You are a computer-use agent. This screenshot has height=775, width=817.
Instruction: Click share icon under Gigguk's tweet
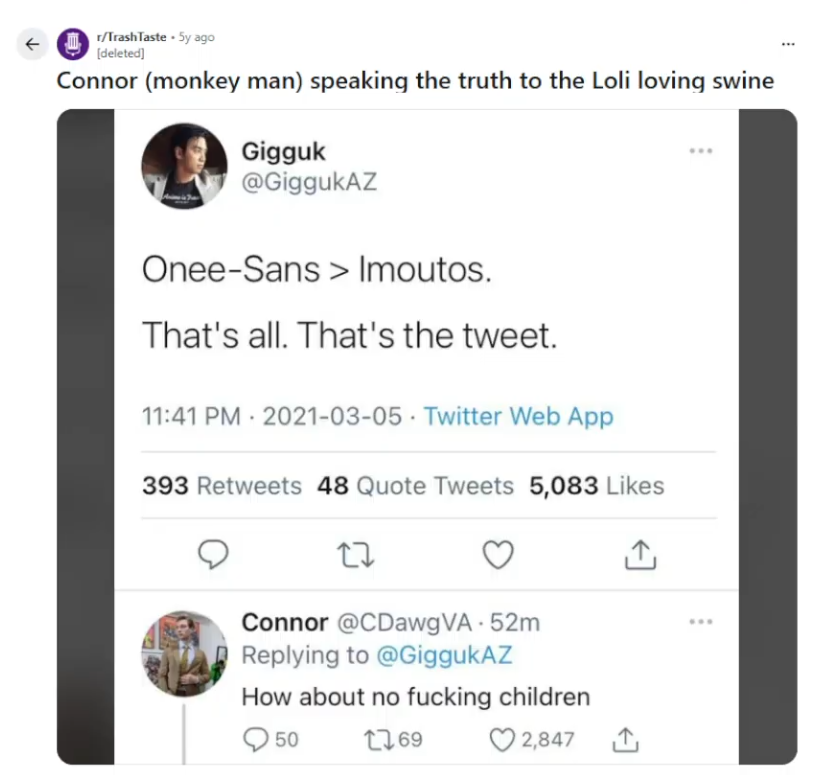coord(640,554)
